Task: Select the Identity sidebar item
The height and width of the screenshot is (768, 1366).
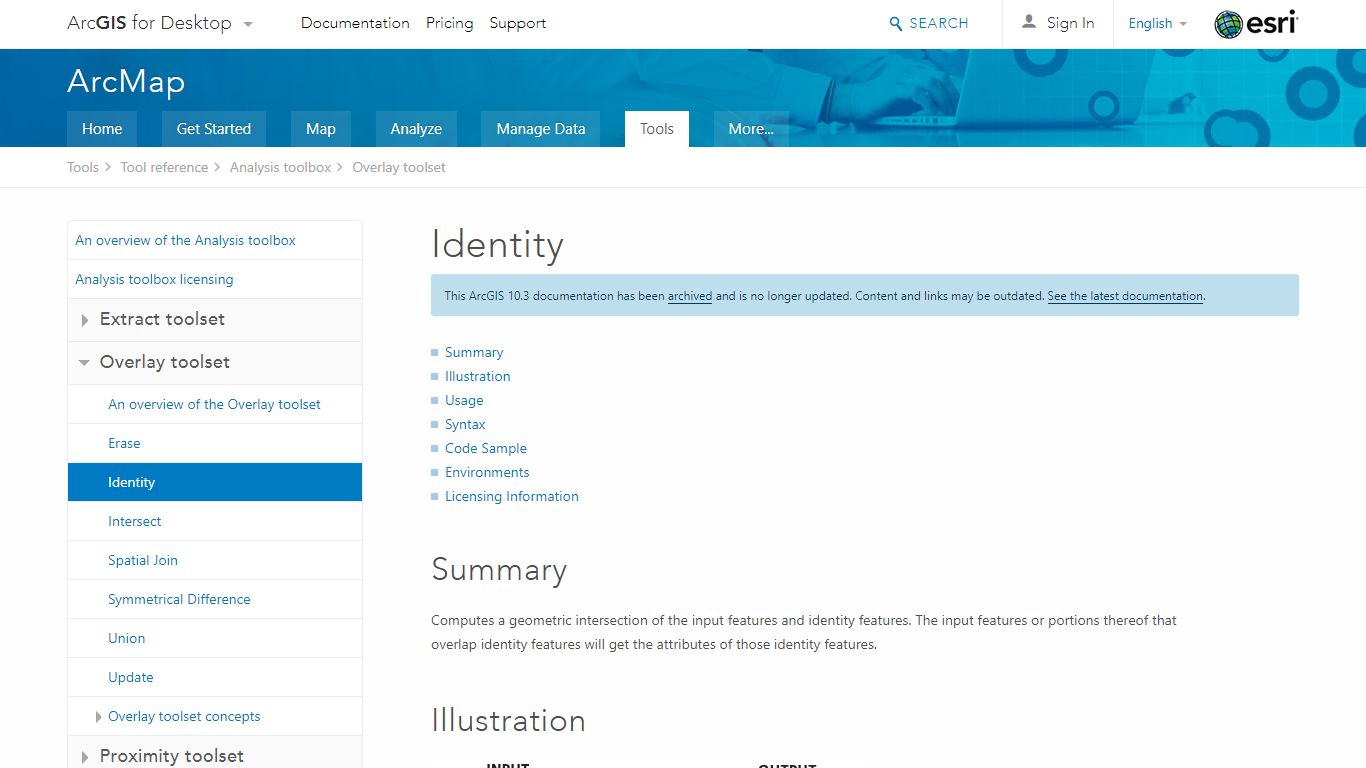Action: coord(214,482)
